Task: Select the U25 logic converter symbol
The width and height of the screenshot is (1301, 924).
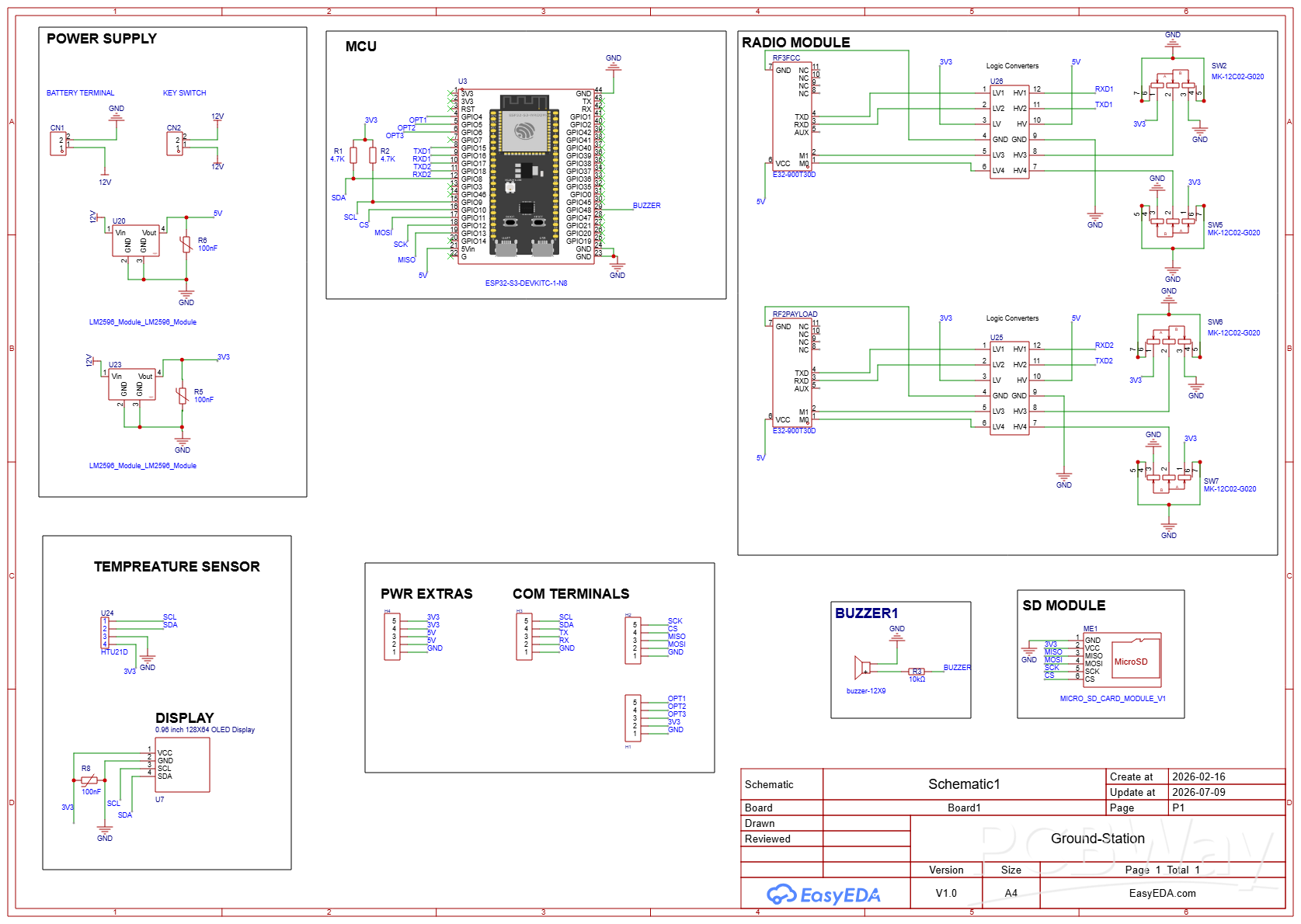Action: coord(1010,388)
